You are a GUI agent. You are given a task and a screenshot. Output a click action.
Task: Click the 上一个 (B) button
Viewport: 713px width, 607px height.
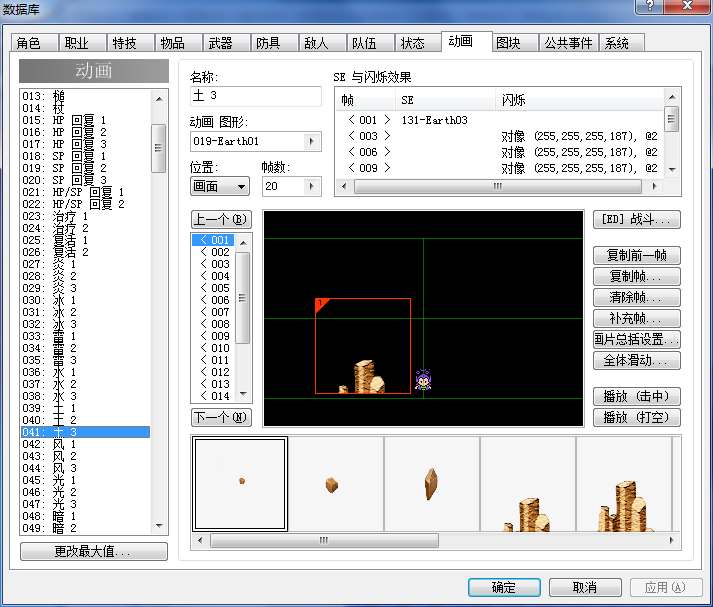point(221,220)
